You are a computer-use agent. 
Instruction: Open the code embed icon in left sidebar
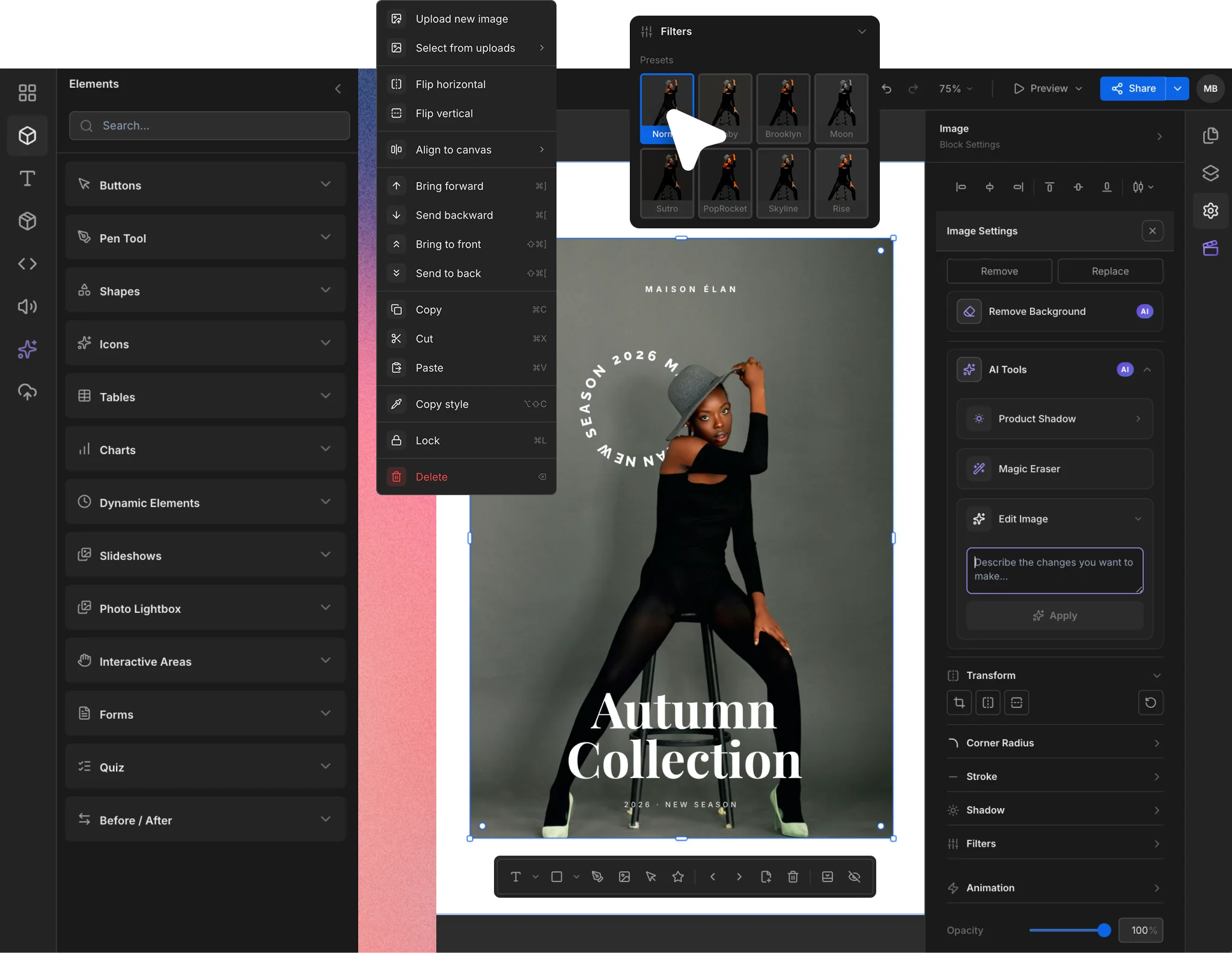(27, 264)
